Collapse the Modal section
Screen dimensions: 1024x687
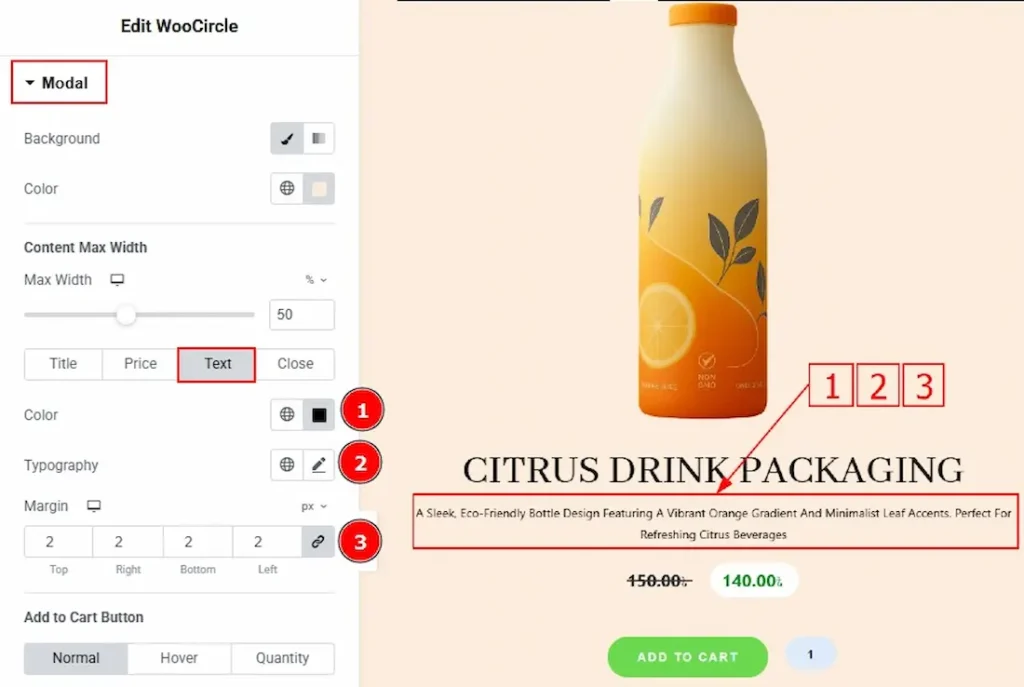[57, 83]
